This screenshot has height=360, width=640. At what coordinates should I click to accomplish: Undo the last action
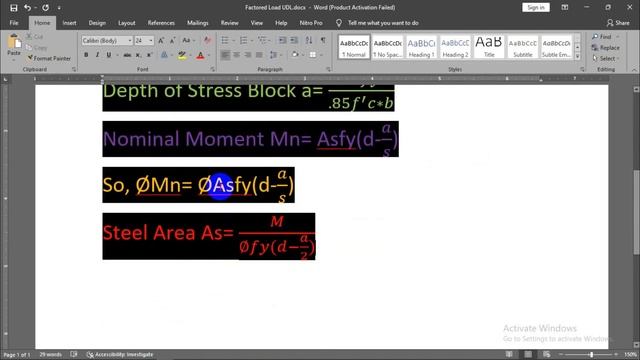[27, 8]
